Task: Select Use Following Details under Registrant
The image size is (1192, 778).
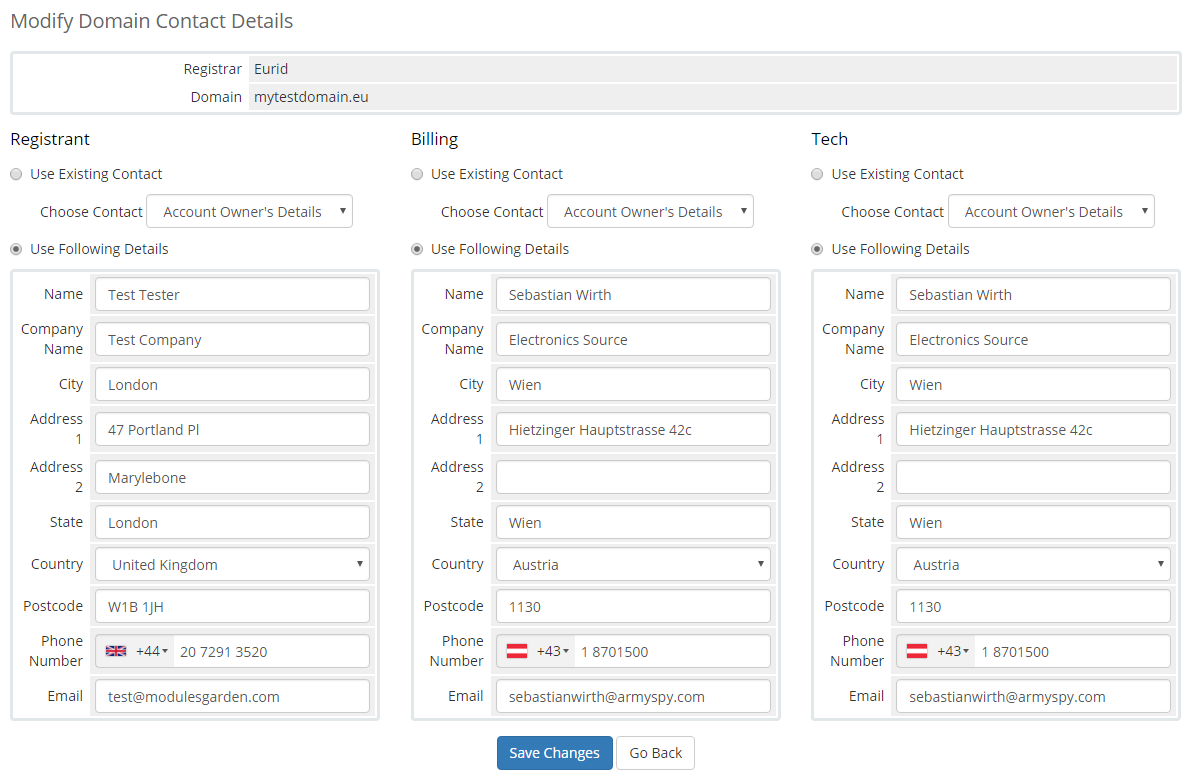Action: click(x=16, y=249)
